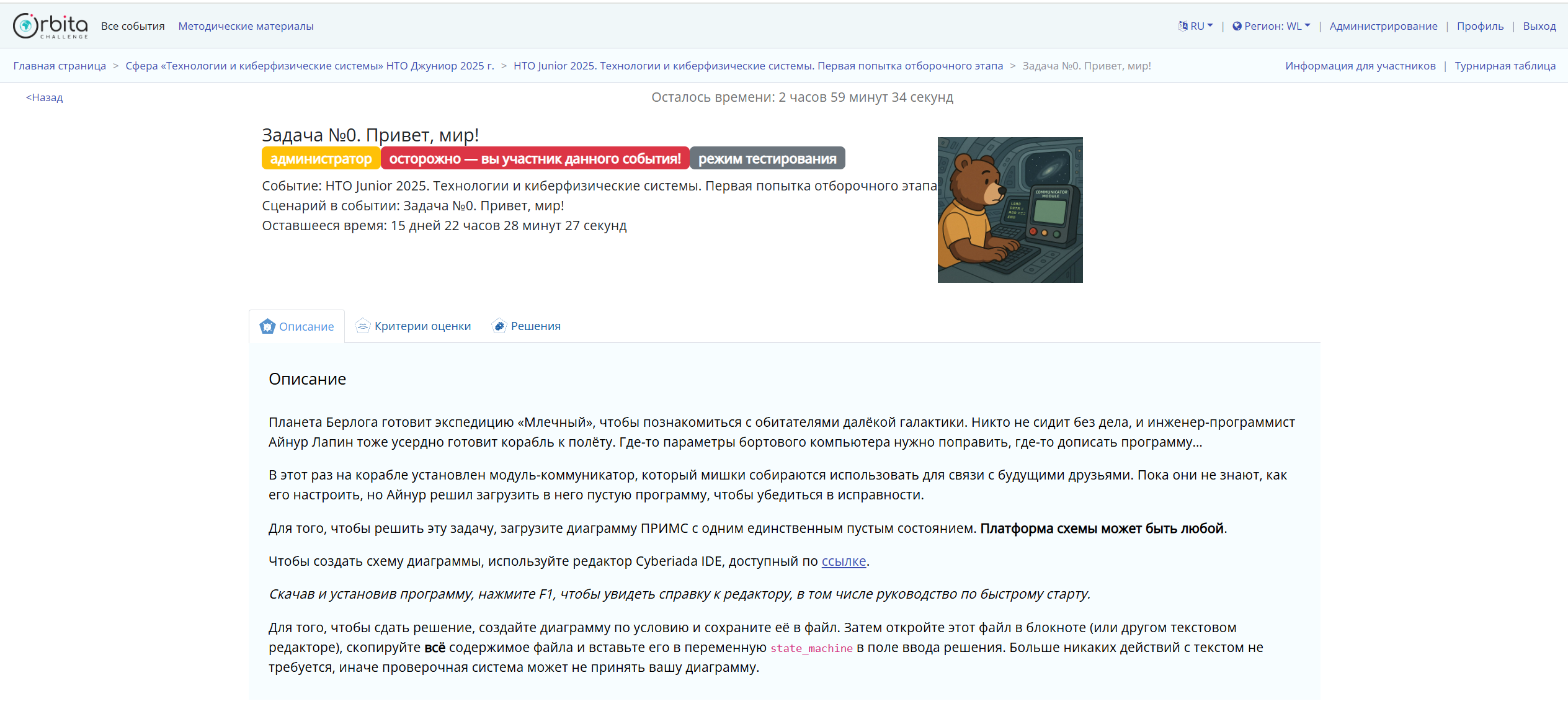Click the Описание tab icon
This screenshot has height=701, width=1568.
click(267, 326)
